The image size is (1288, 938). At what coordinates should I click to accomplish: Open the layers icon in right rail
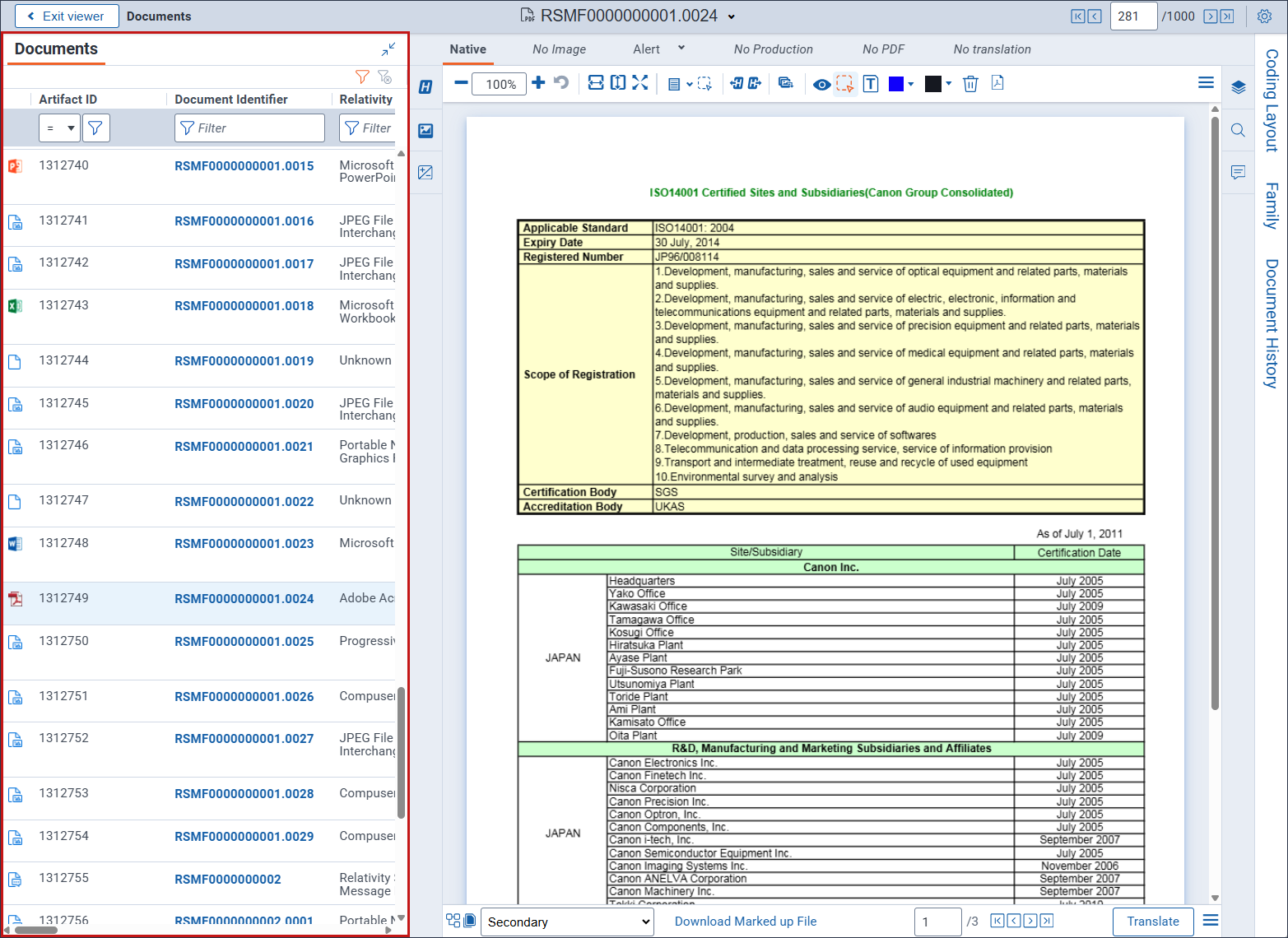[x=1238, y=87]
